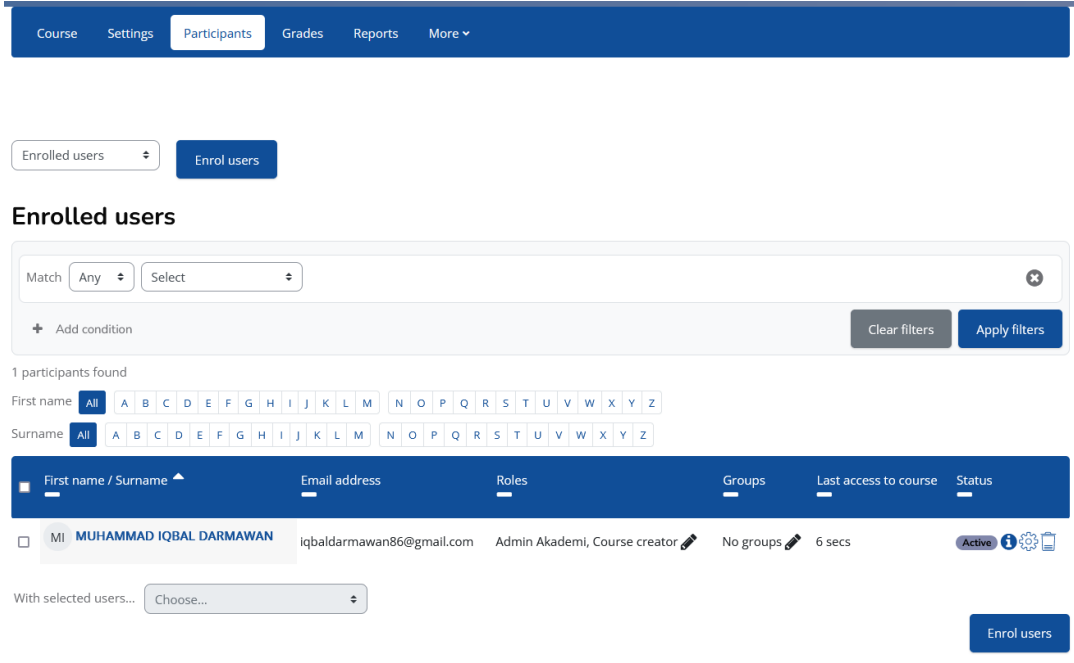
Task: Click the pencil icon beside No groups
Action: click(x=793, y=542)
